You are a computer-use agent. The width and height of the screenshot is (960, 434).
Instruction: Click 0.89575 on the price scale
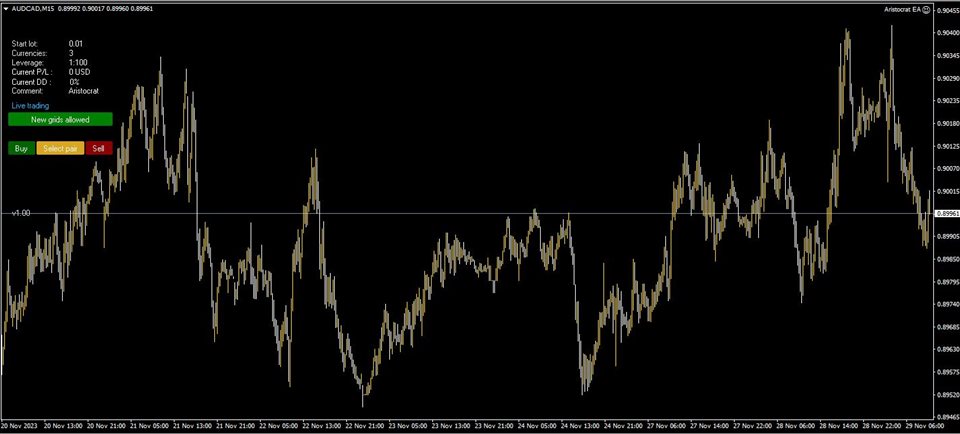(x=947, y=372)
